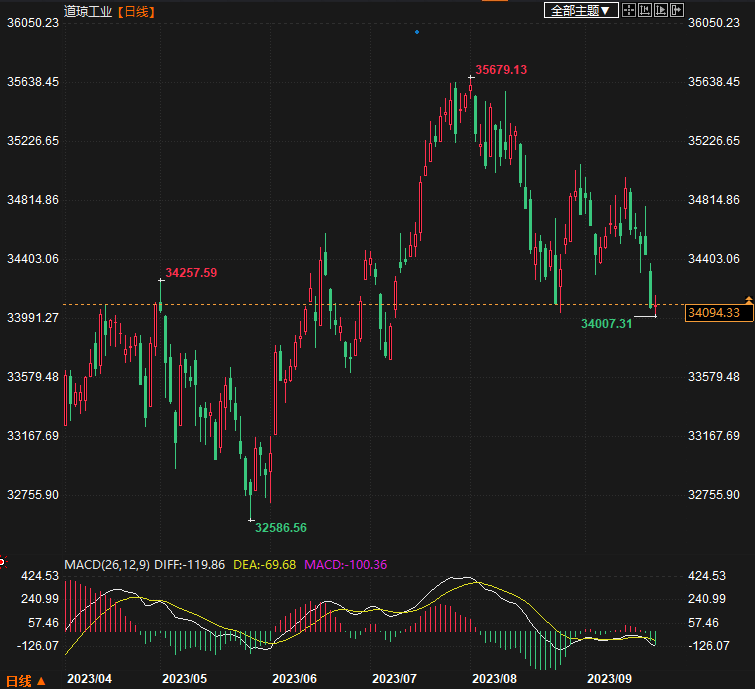
Task: Click the 2023/07 date on time axis
Action: [394, 678]
